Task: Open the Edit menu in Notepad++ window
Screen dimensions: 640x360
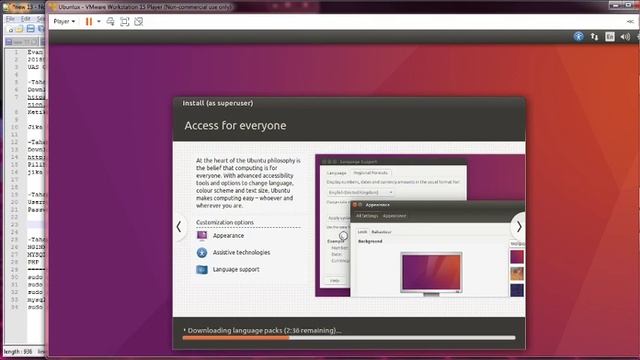Action: (x=26, y=19)
